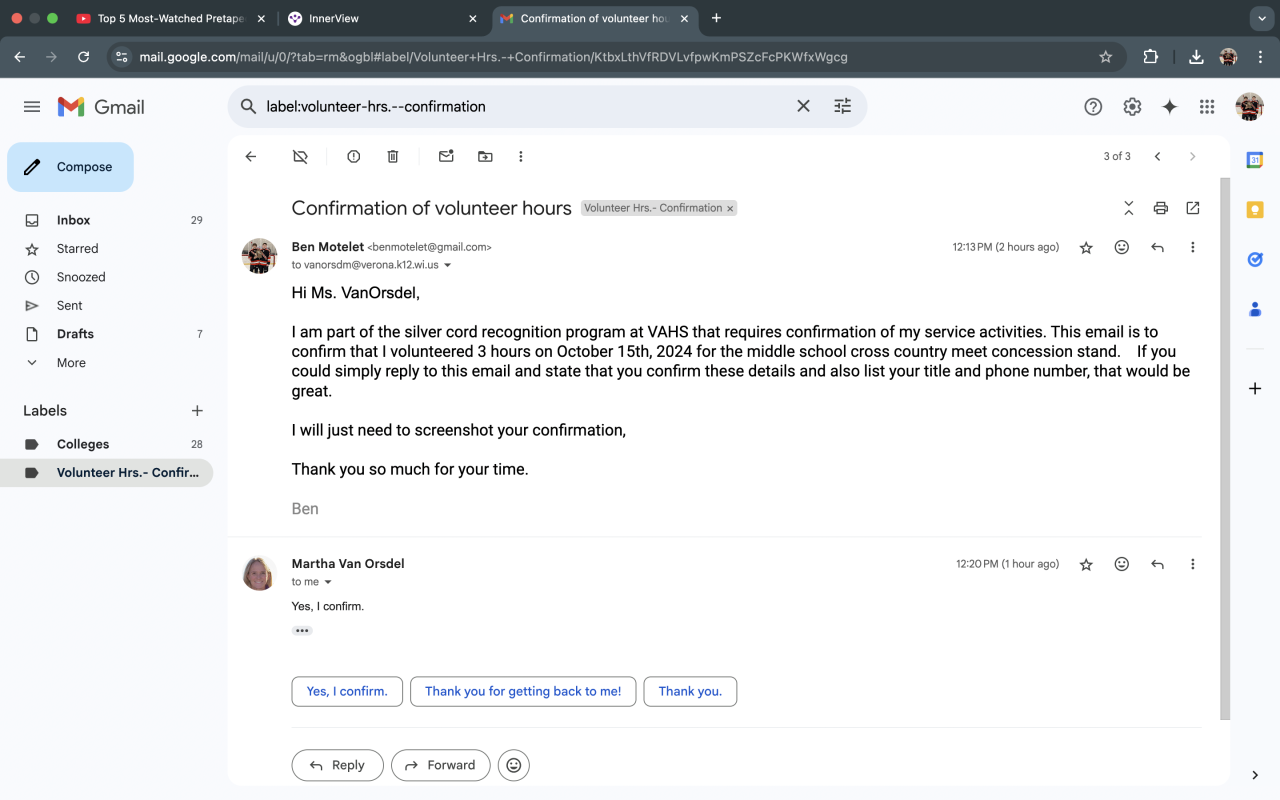The image size is (1280, 800).
Task: Open conversation in new window
Action: 1193,208
